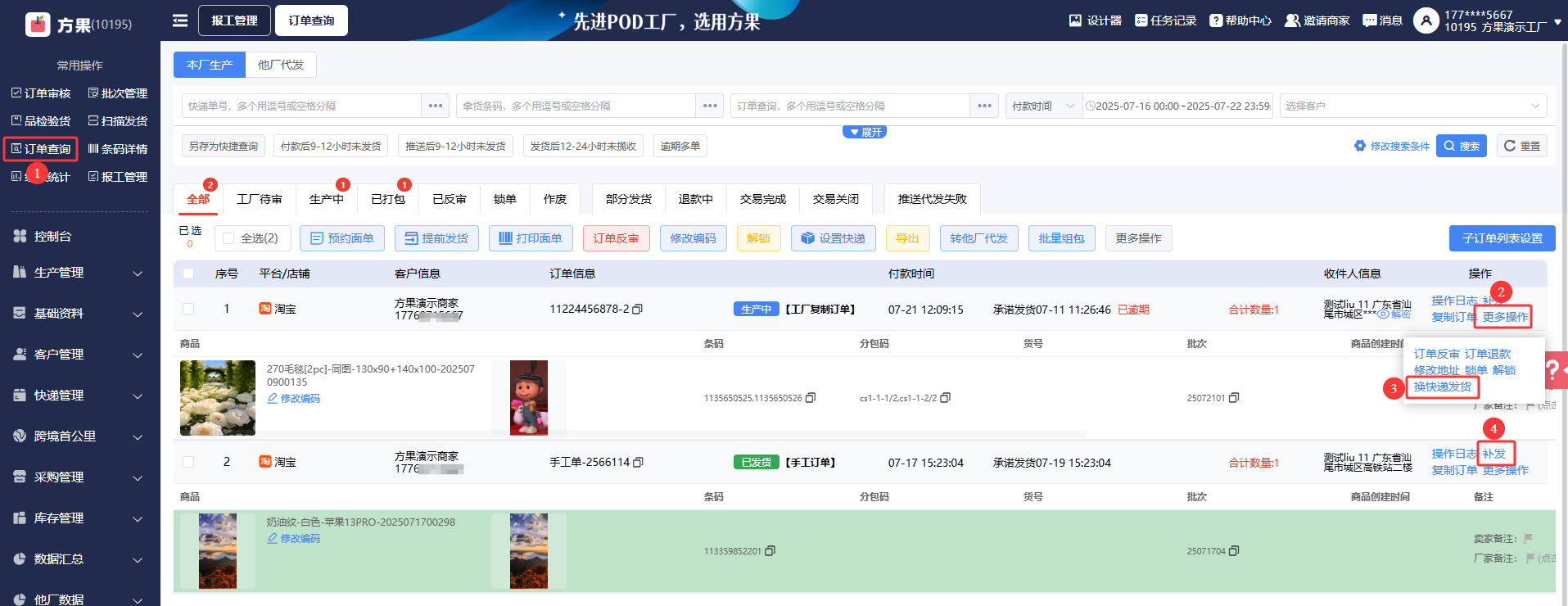Open 任务记录 task records icon
Image resolution: width=1568 pixels, height=606 pixels.
1141,20
